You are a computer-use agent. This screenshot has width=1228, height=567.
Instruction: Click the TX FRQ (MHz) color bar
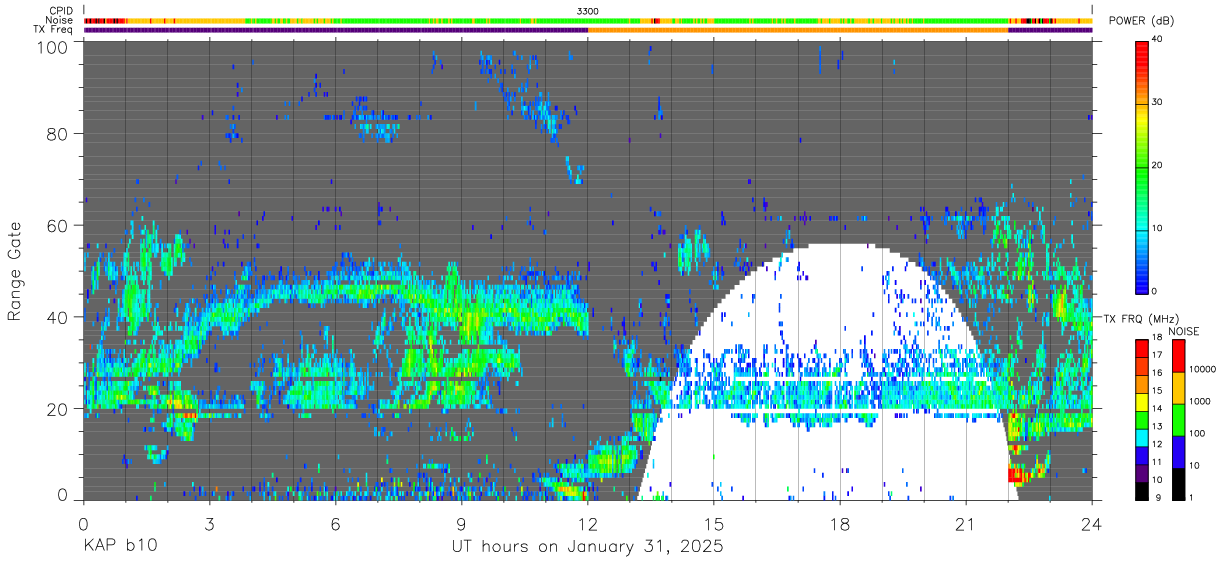(1142, 419)
